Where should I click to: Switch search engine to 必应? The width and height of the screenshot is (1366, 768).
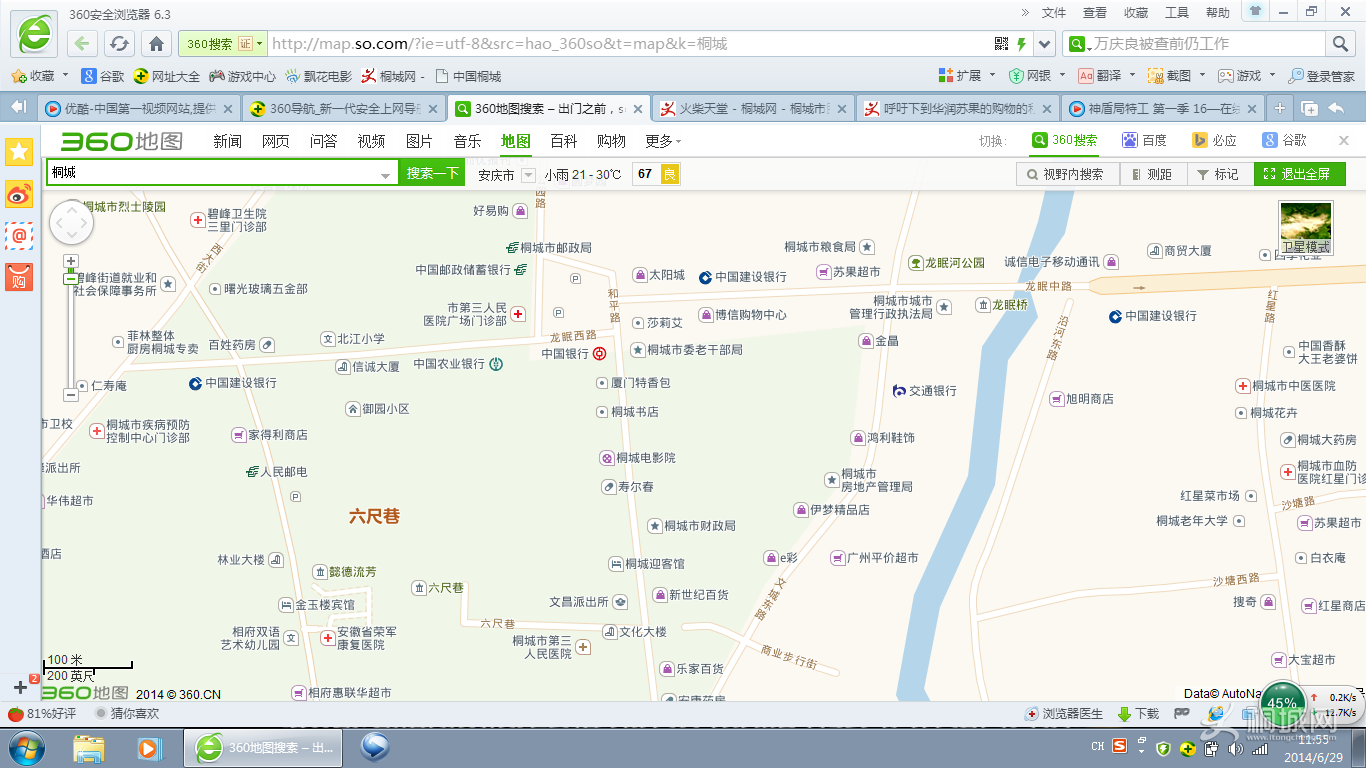tap(1214, 141)
